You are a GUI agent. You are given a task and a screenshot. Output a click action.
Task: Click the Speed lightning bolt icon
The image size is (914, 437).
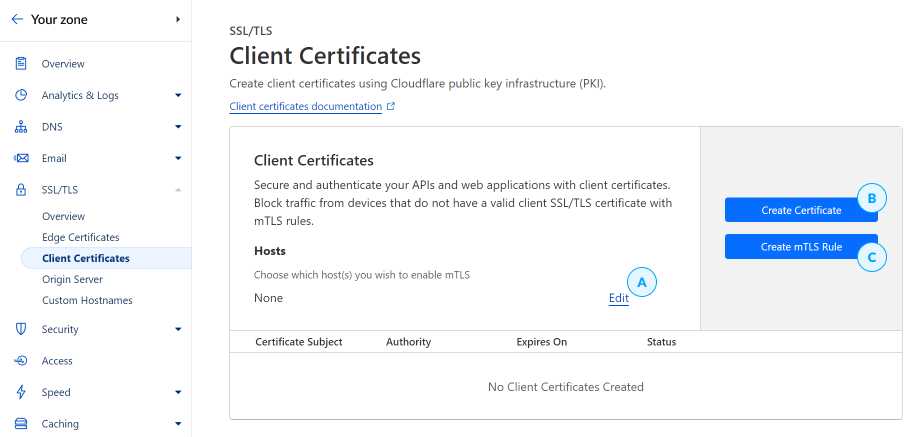pos(21,392)
